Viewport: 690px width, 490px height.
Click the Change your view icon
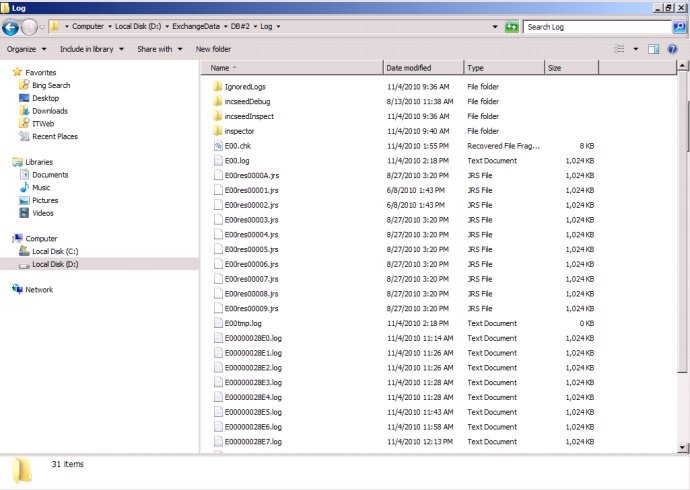pos(619,48)
